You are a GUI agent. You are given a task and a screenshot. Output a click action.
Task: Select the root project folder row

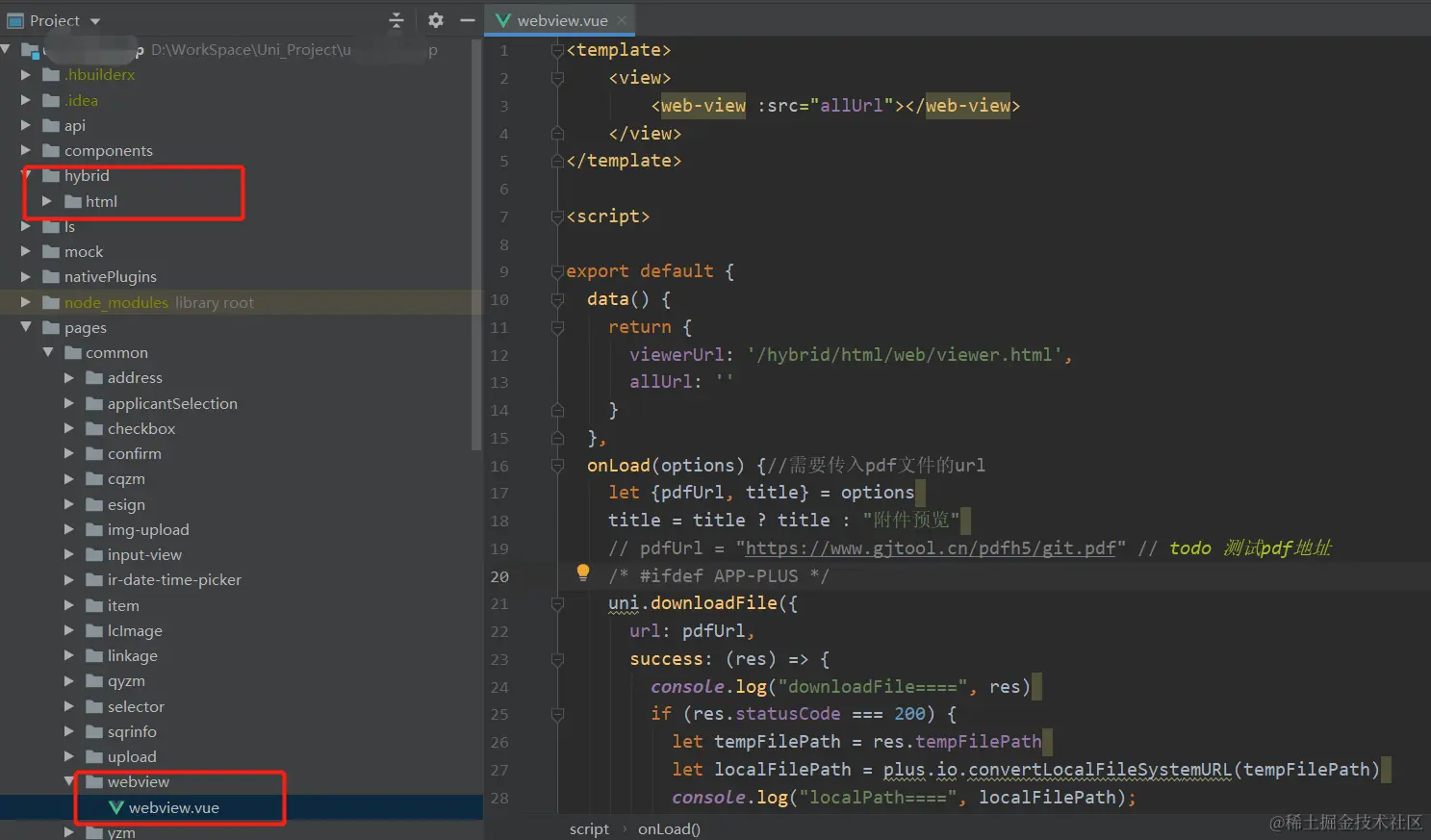(241, 49)
